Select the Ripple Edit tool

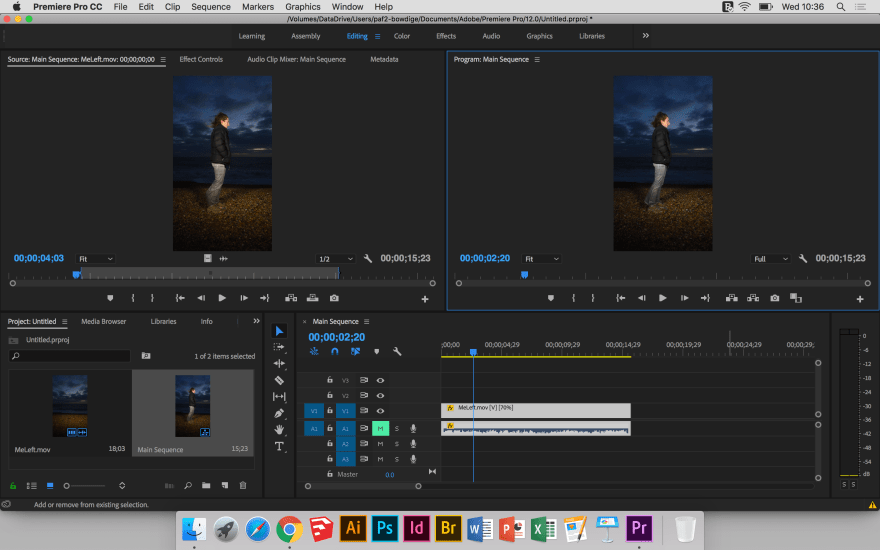click(x=279, y=363)
